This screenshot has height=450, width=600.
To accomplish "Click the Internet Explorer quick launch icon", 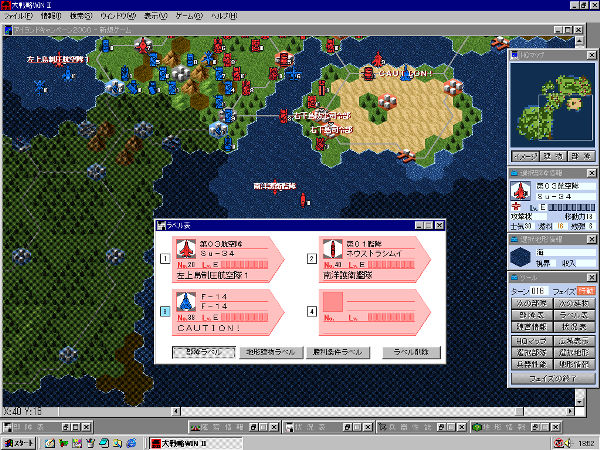I will [x=131, y=443].
